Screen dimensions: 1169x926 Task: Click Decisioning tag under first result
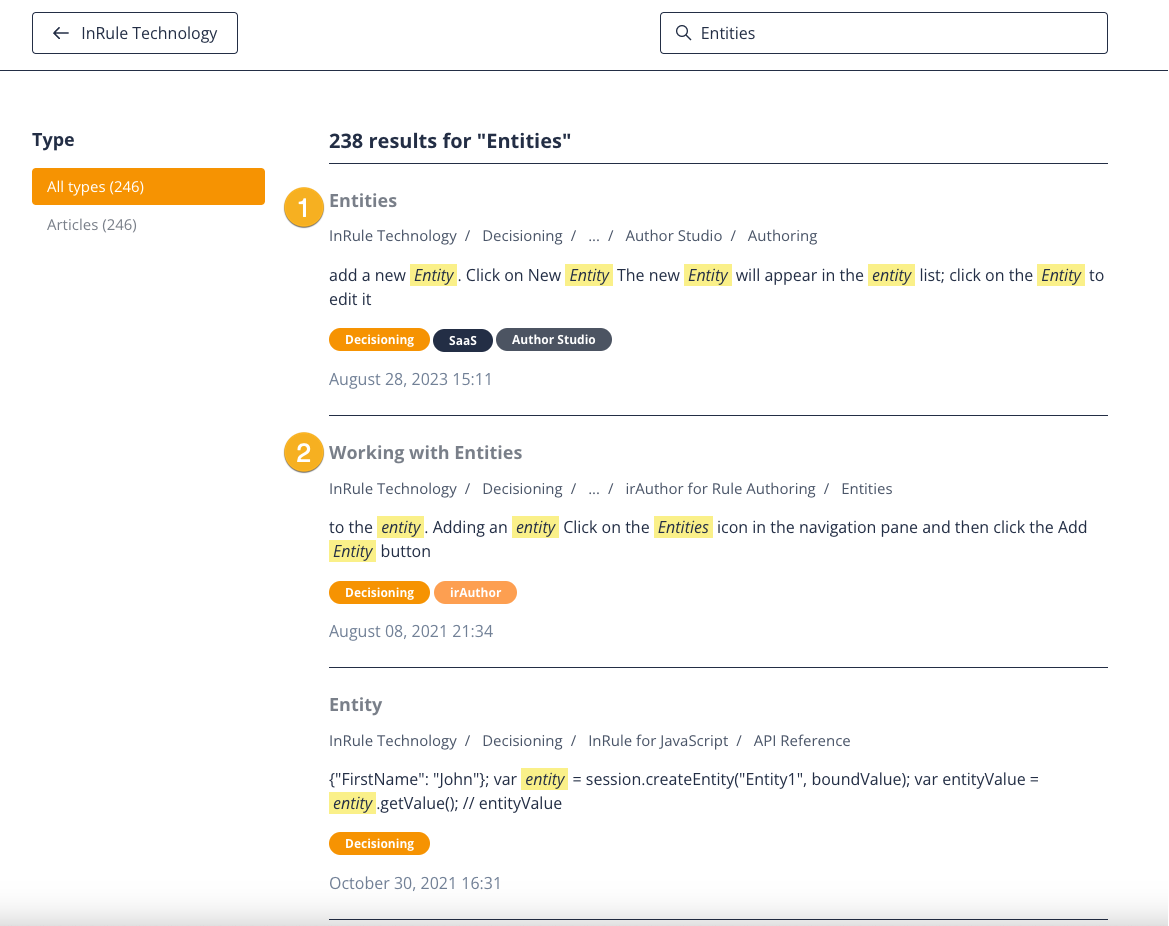coord(379,340)
